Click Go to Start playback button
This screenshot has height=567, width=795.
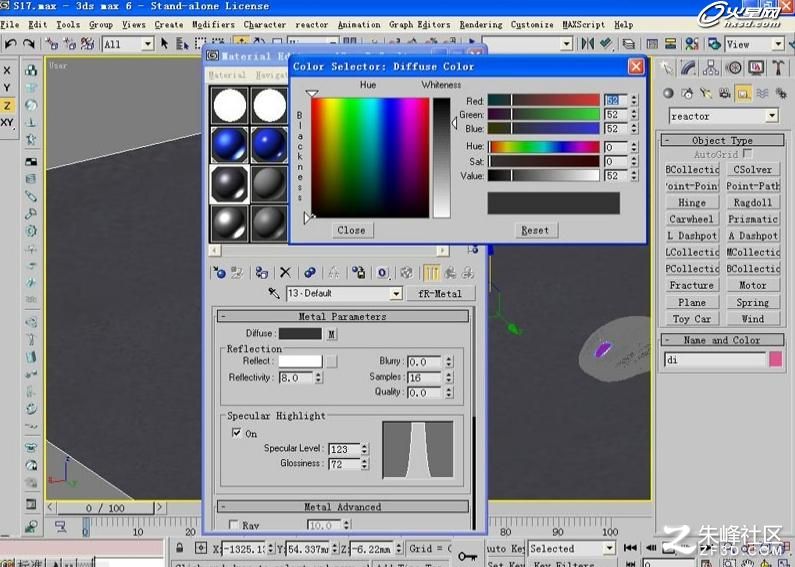pos(630,548)
